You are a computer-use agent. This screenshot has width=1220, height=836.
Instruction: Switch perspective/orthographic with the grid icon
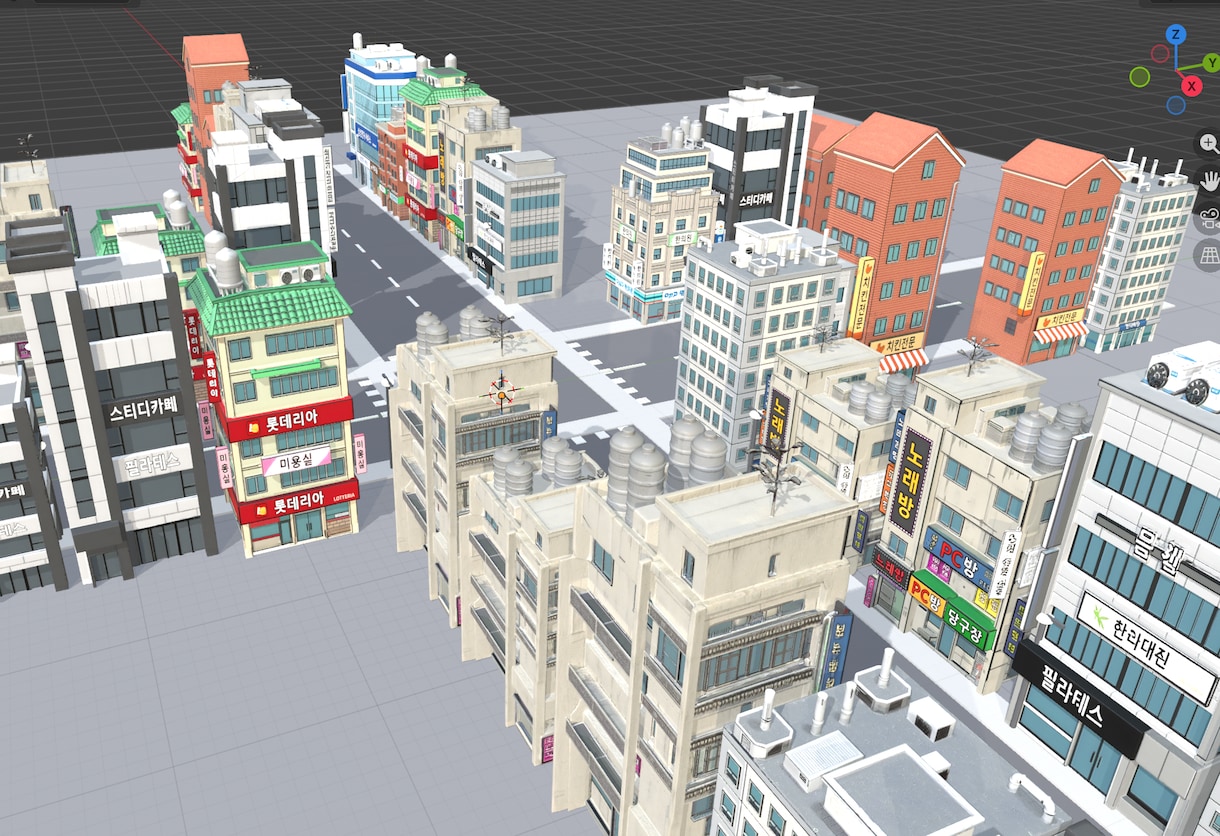pos(1209,255)
